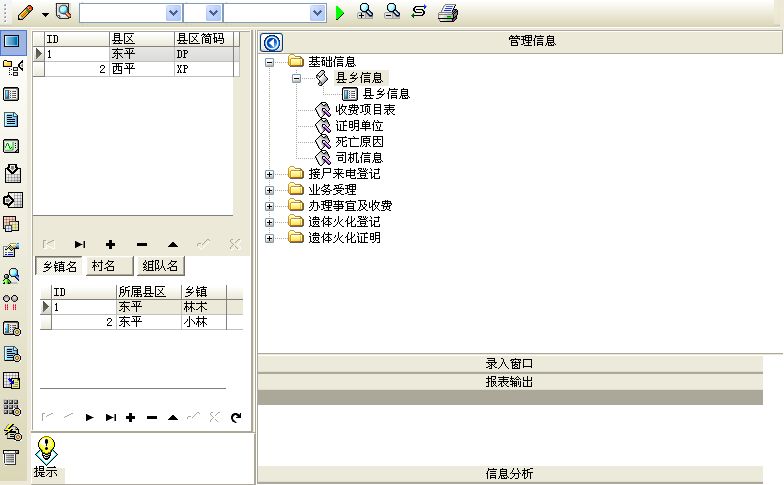Click the S-shaped loop arrows icon
Viewport: 784px width, 485px height.
pyautogui.click(x=419, y=12)
